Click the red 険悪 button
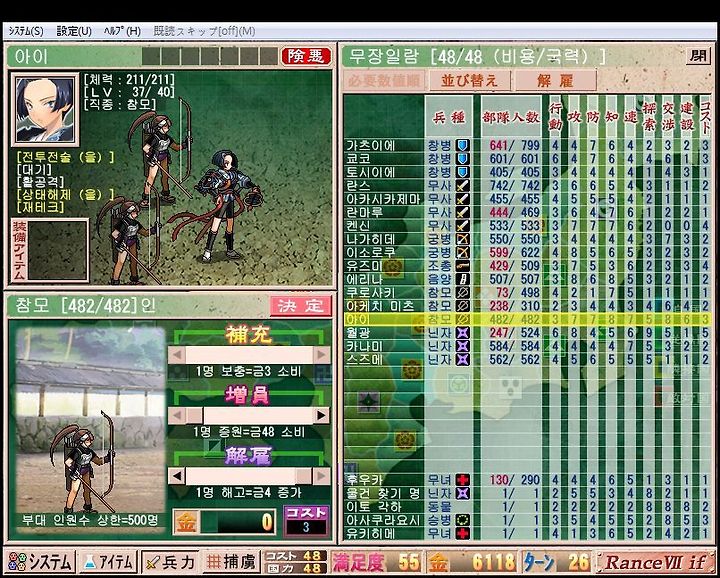 pyautogui.click(x=306, y=56)
